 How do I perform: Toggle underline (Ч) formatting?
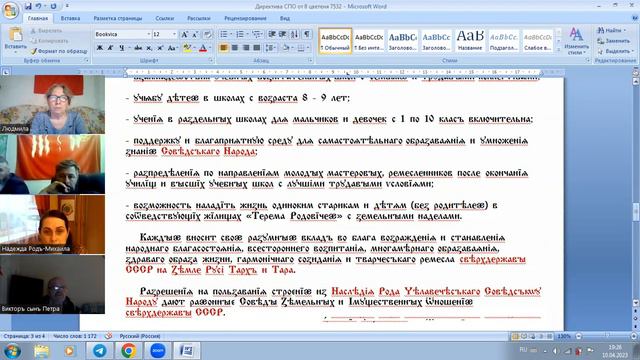pos(122,48)
